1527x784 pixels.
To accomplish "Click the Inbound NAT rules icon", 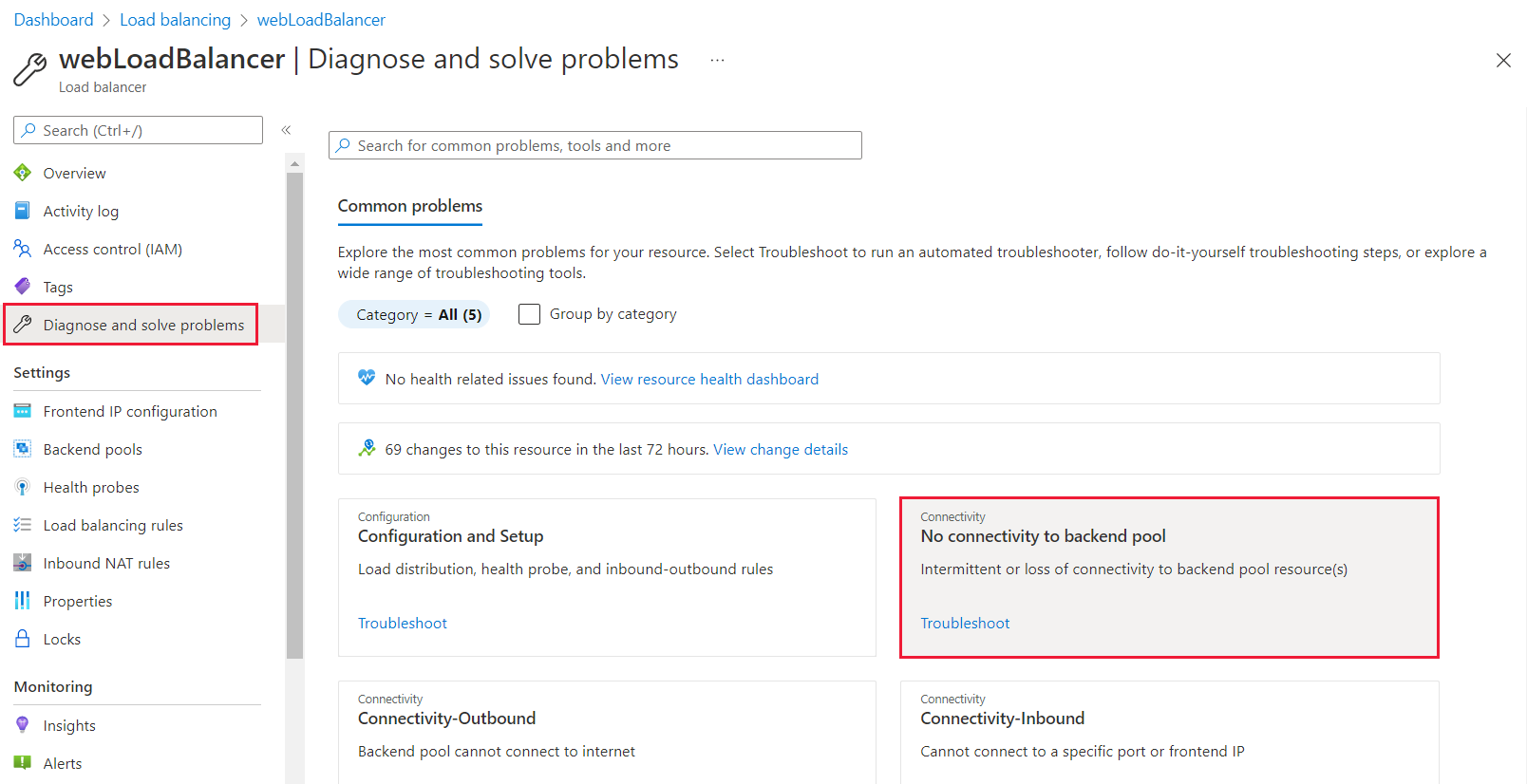I will 23,563.
